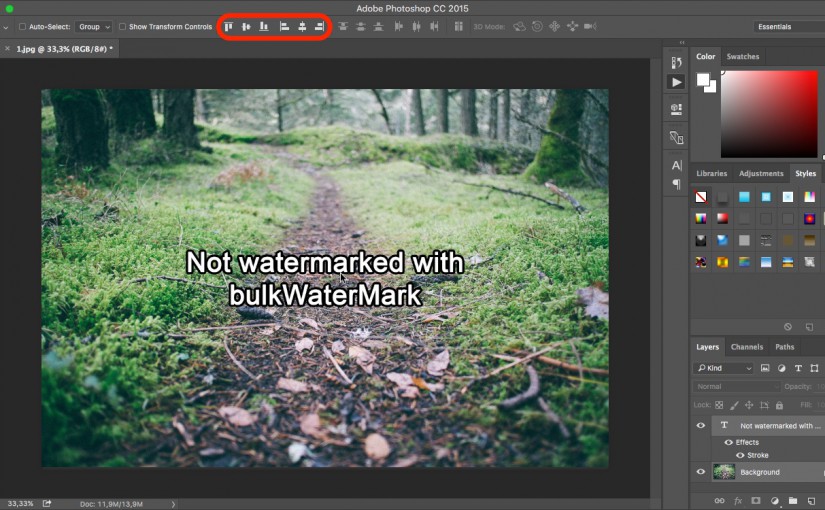Toggle lock position
Screen dimensions: 825x510
pyautogui.click(x=749, y=405)
